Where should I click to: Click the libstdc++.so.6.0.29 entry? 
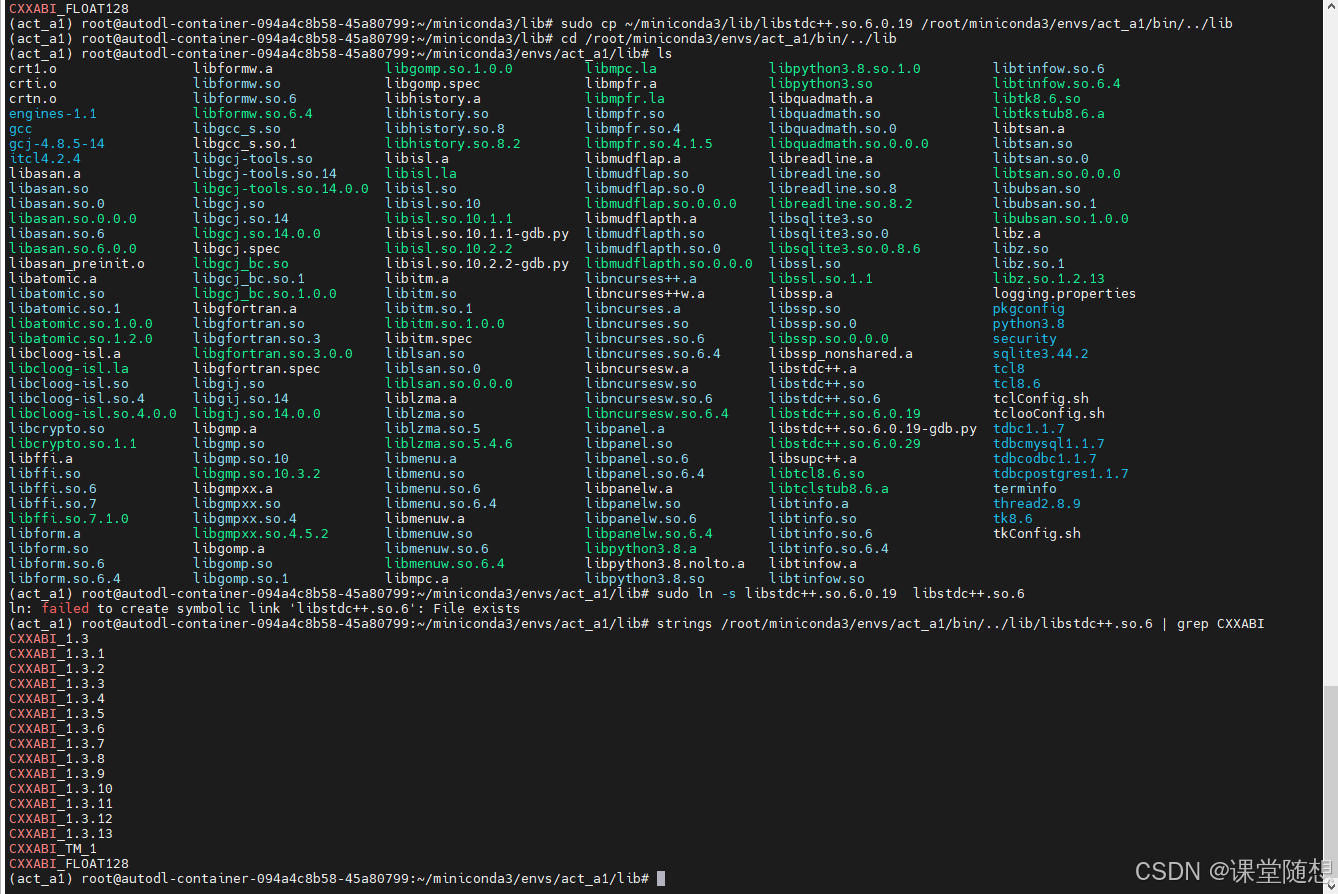pyautogui.click(x=845, y=443)
